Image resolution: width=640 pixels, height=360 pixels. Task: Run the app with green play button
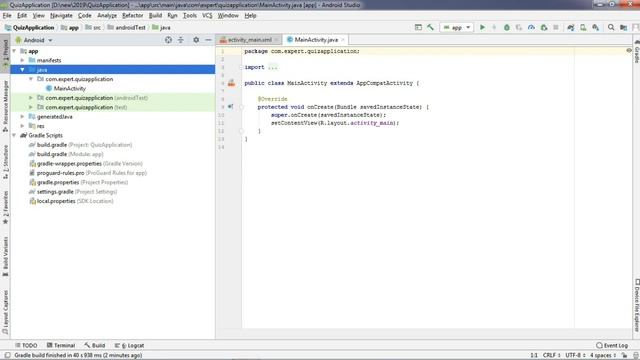click(x=482, y=27)
